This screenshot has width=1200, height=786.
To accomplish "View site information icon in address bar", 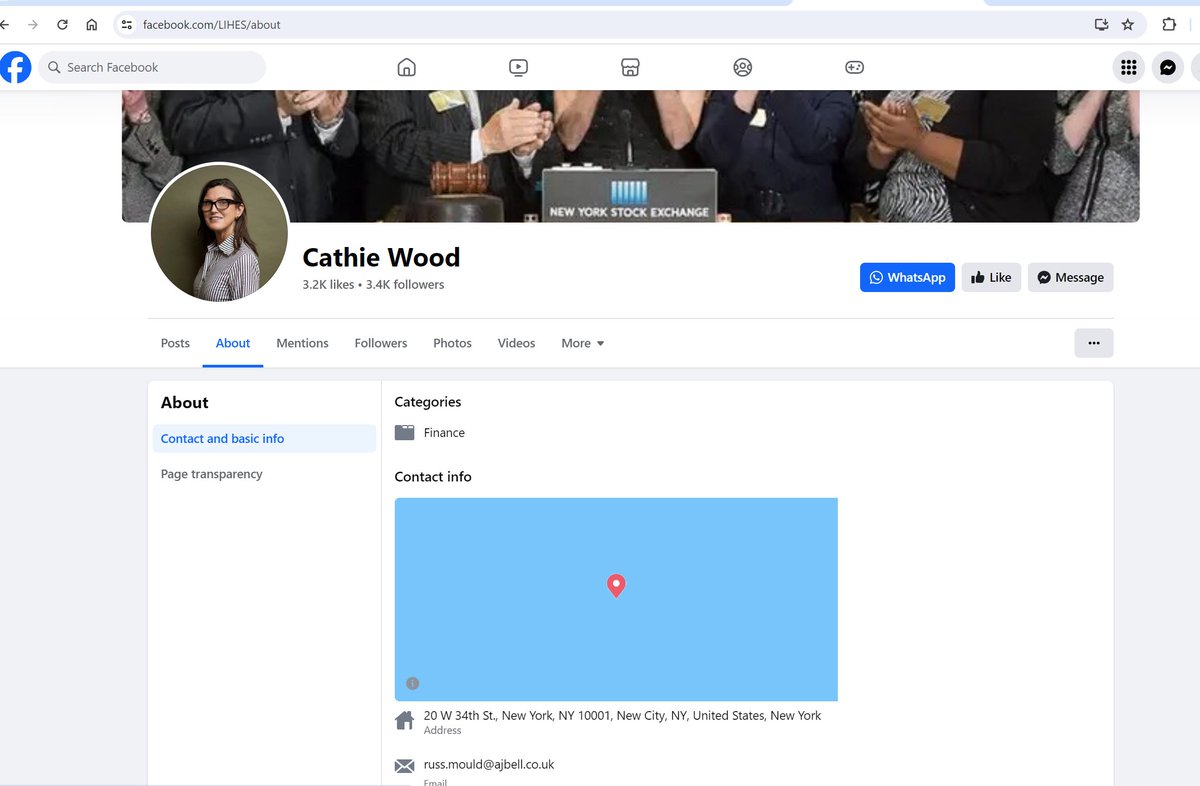I will click(x=126, y=24).
